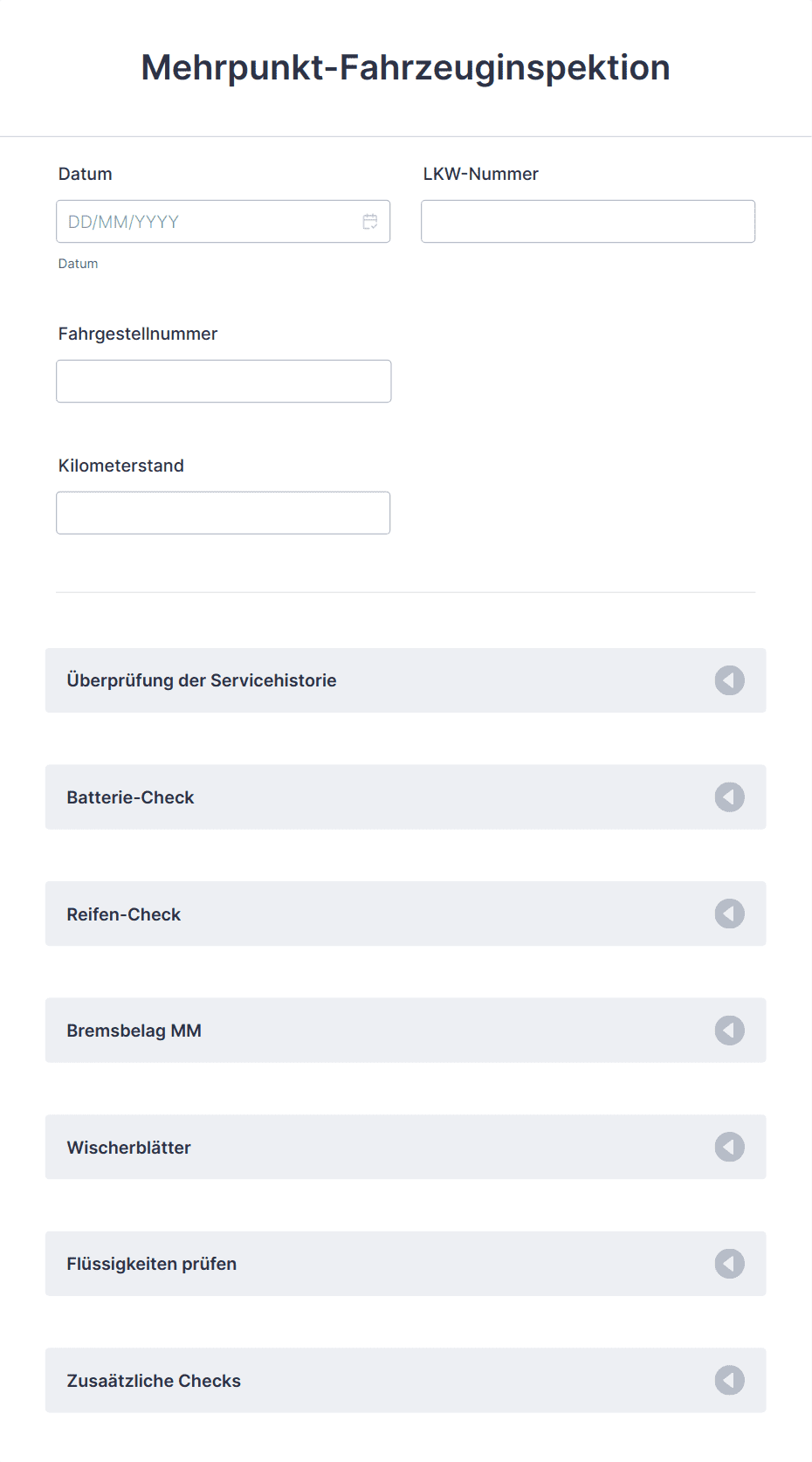
Task: Click the arrow icon on Zusaätzliche Checks
Action: tap(730, 1381)
